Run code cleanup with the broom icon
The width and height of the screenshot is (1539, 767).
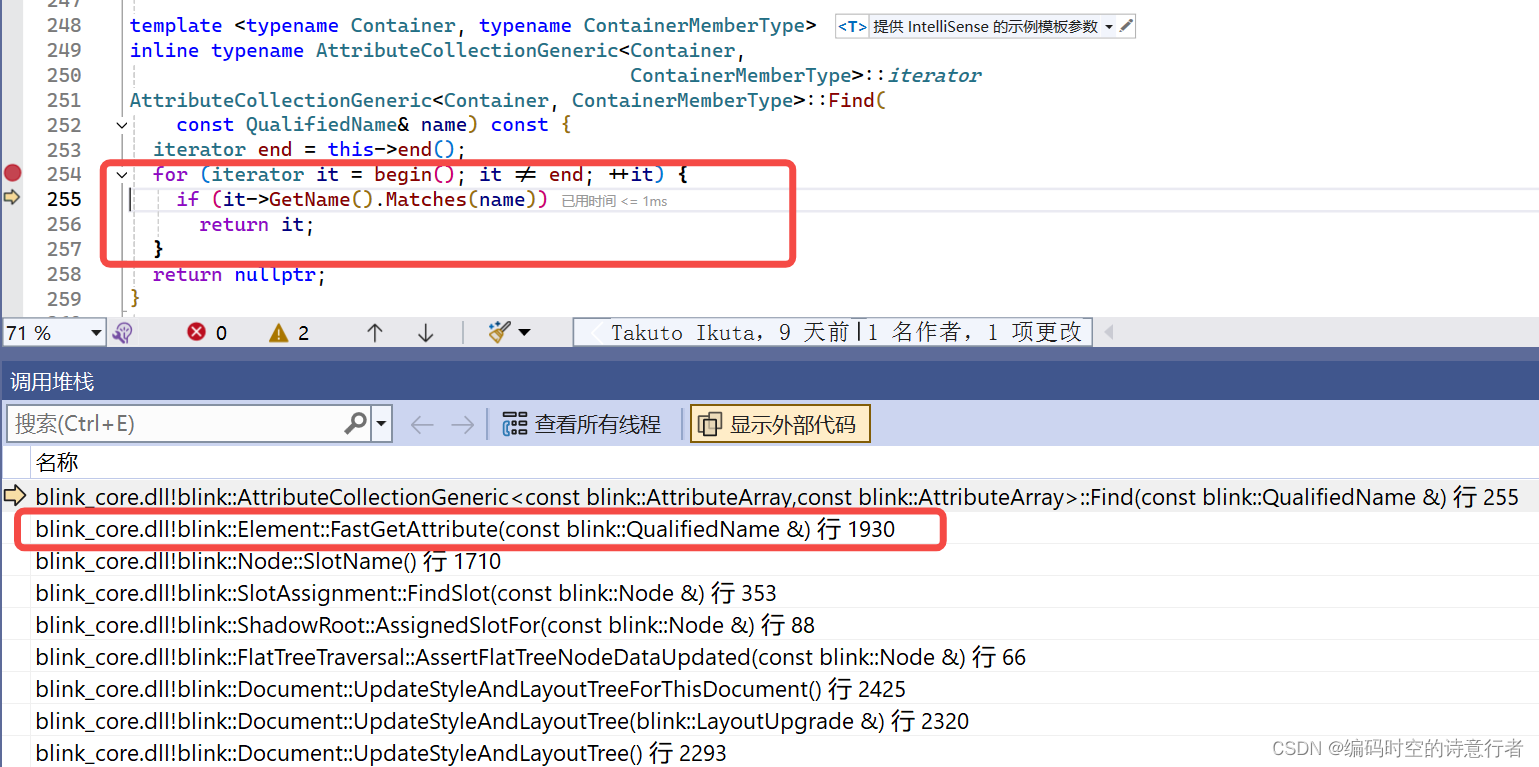tap(500, 333)
